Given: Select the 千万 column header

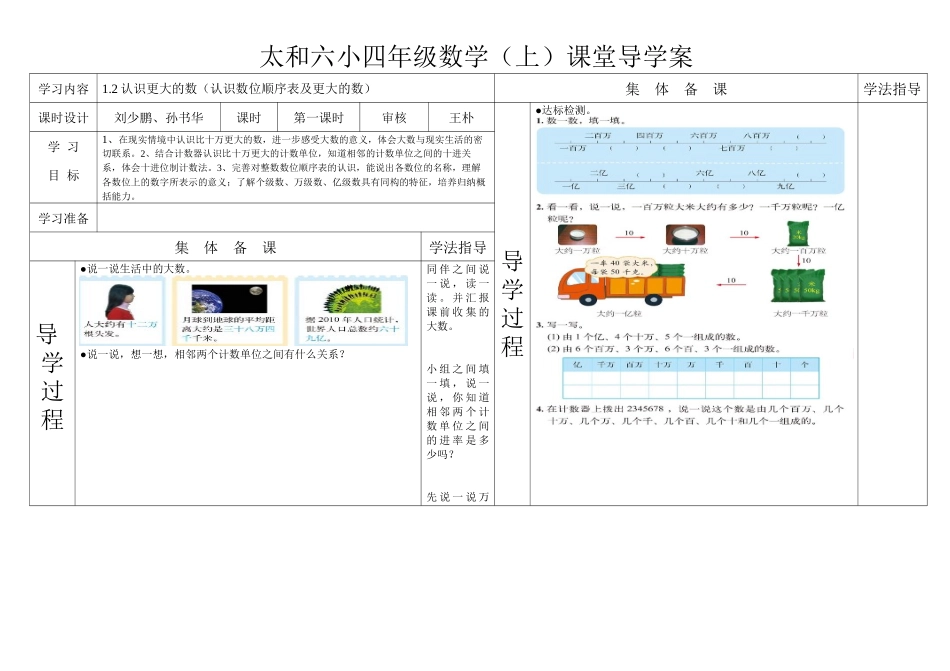Looking at the screenshot, I should click(606, 365).
